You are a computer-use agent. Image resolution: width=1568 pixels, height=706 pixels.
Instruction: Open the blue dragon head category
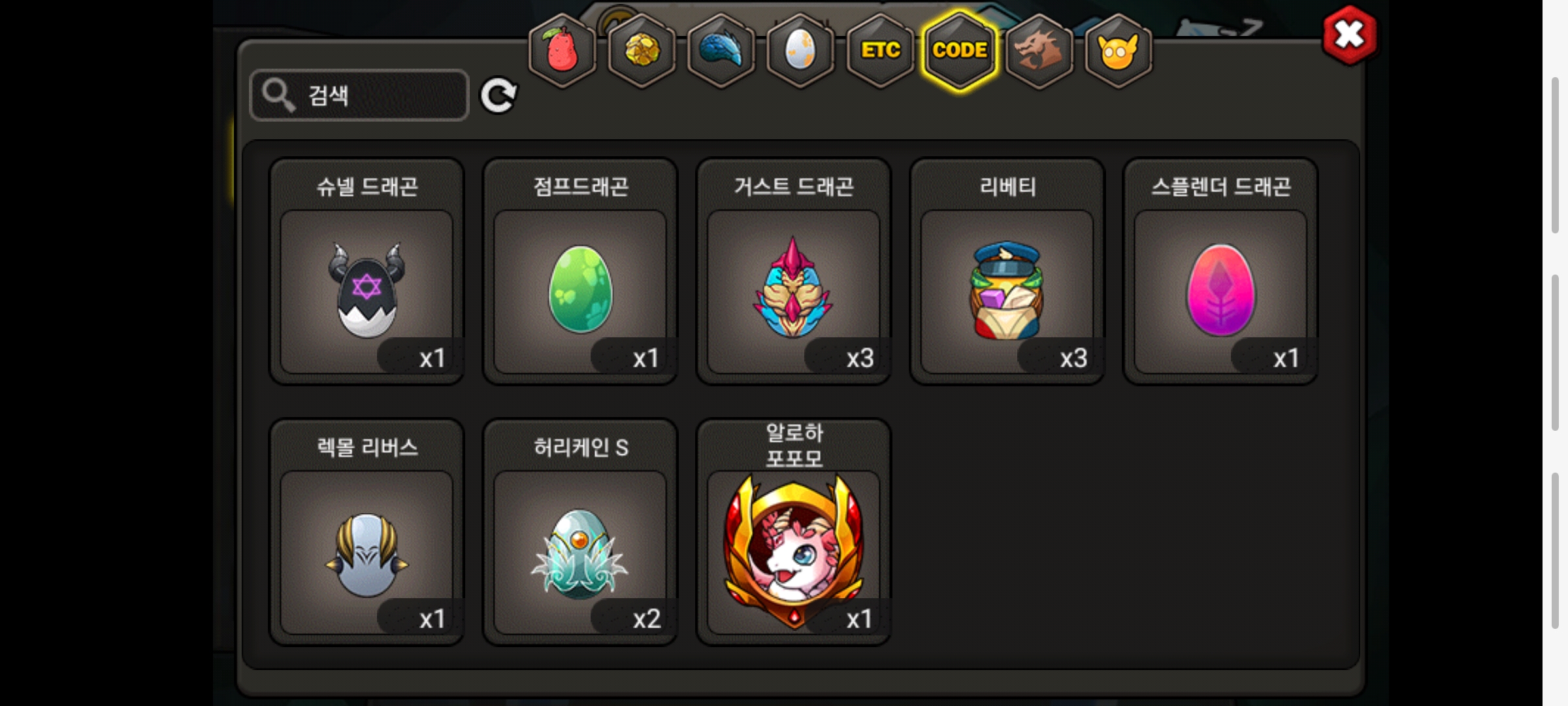[721, 51]
